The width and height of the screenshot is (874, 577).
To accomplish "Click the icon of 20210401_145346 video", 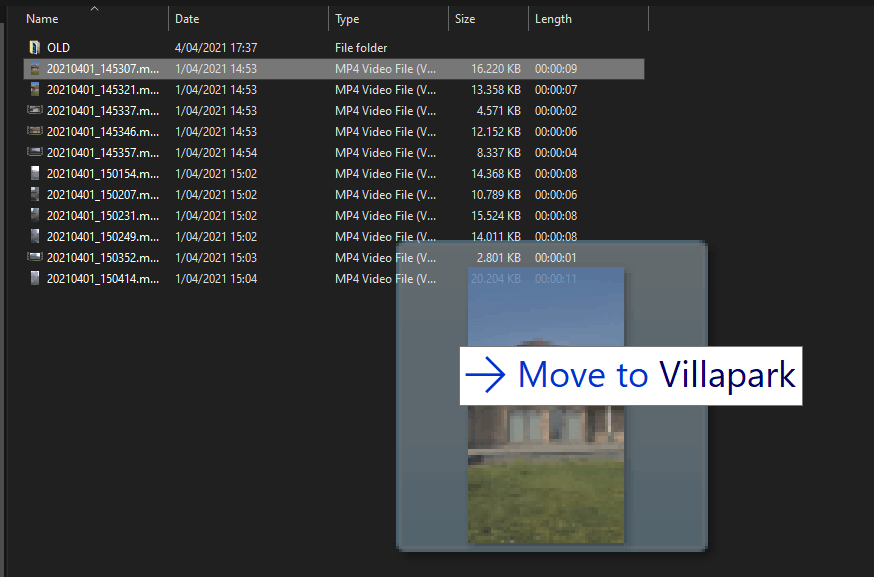I will click(35, 131).
